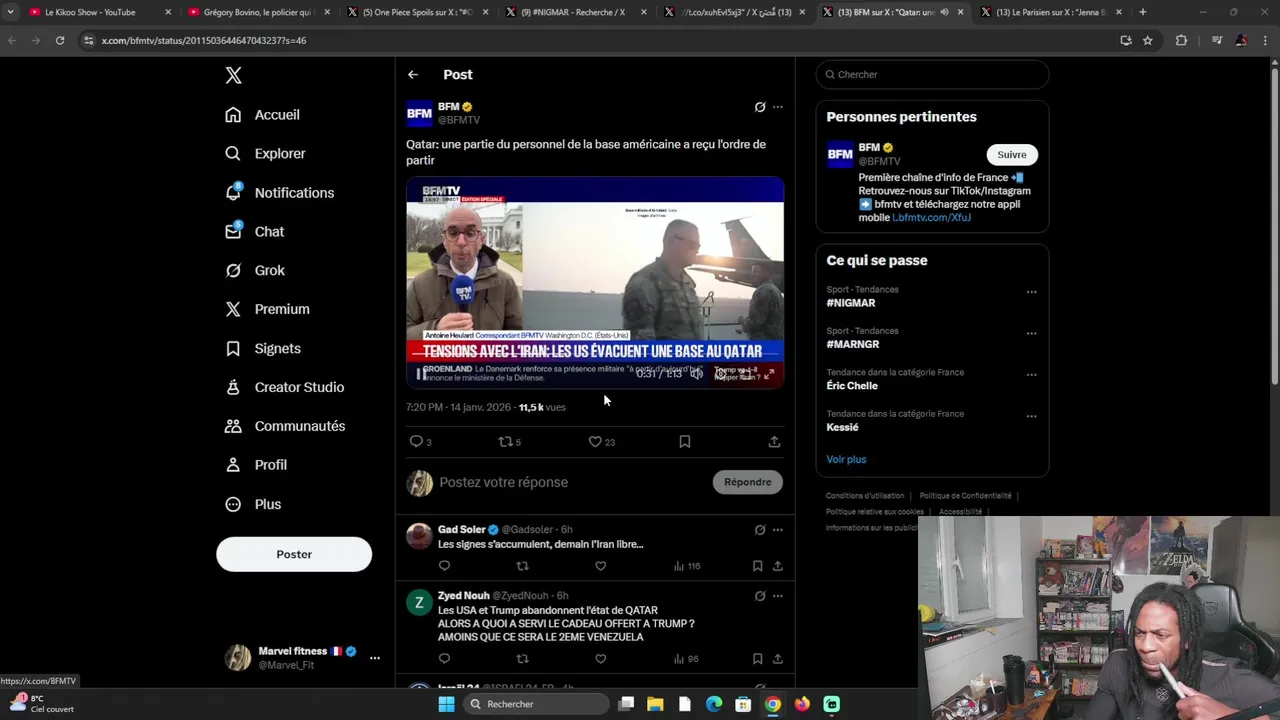Click the back arrow beside Post
This screenshot has width=1280, height=720.
(413, 75)
